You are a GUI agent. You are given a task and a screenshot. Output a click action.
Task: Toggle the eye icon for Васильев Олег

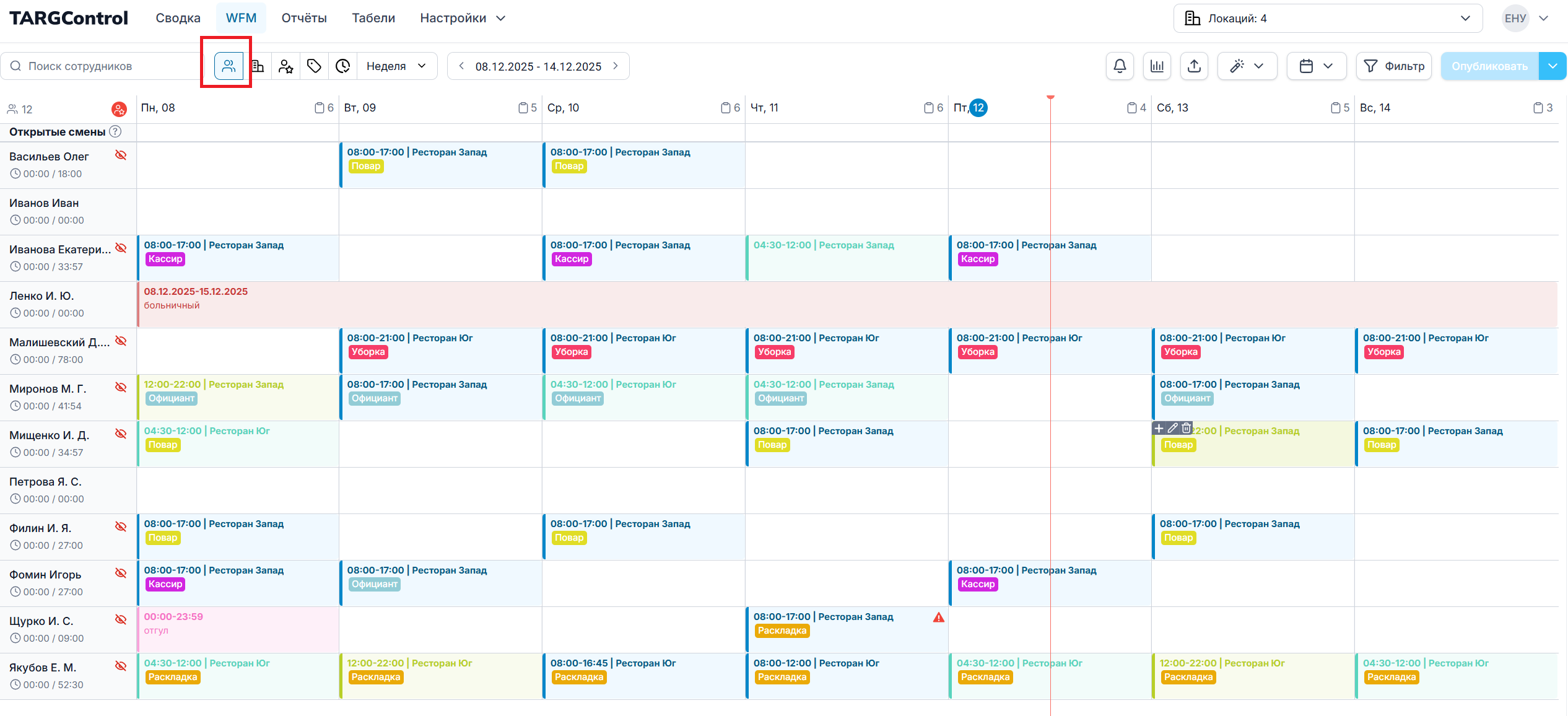coord(121,155)
